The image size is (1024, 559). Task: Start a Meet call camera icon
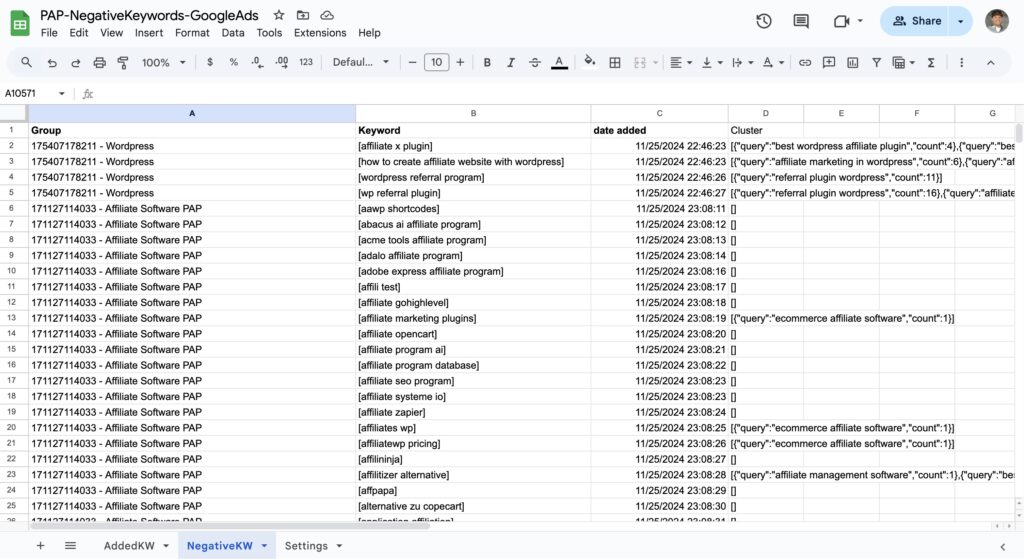[x=841, y=21]
